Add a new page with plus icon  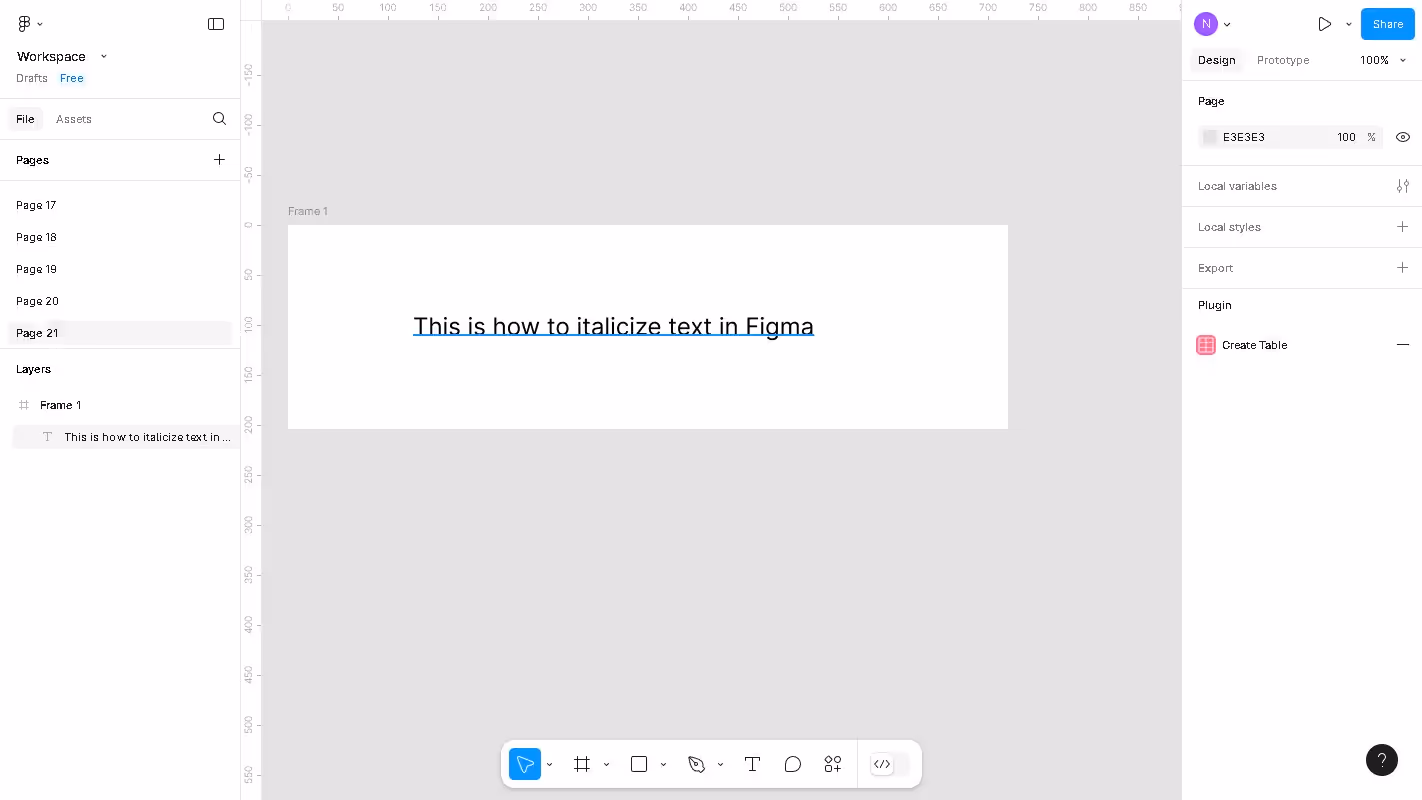click(219, 160)
